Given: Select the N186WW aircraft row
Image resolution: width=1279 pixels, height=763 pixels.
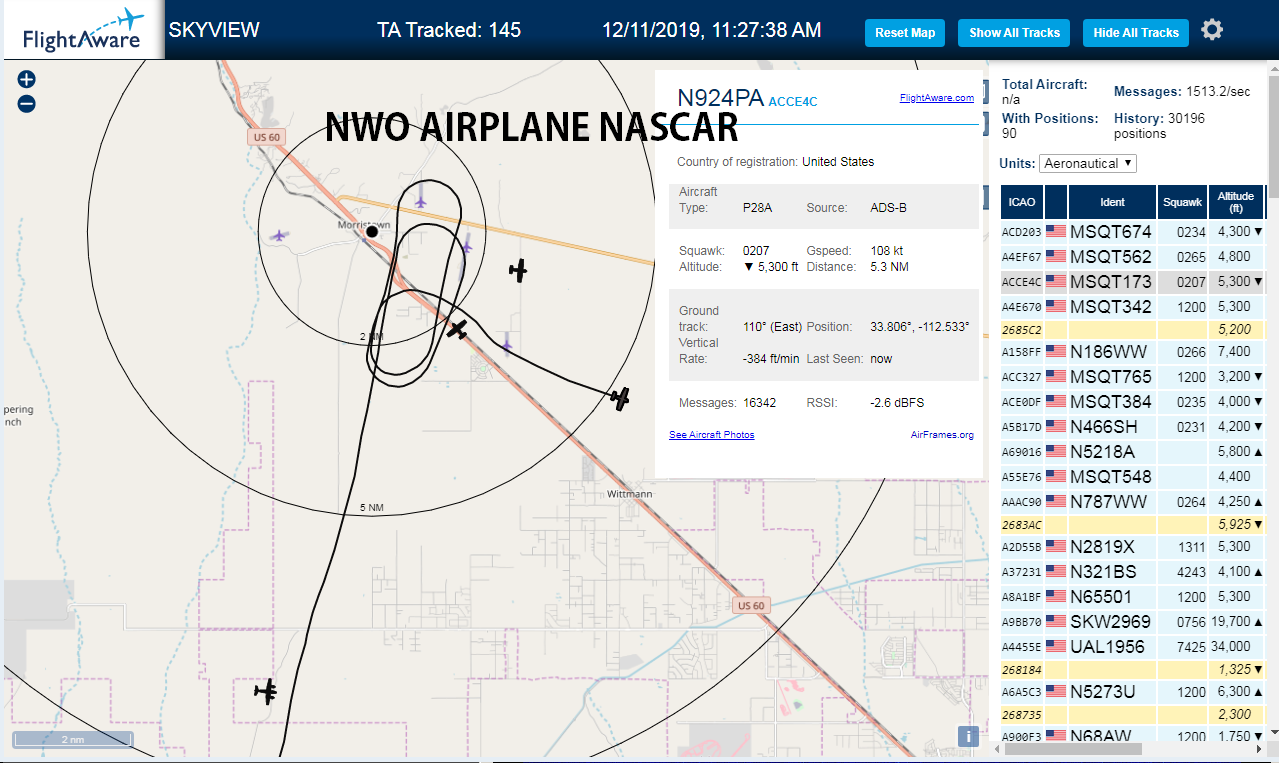Looking at the screenshot, I should [1133, 352].
